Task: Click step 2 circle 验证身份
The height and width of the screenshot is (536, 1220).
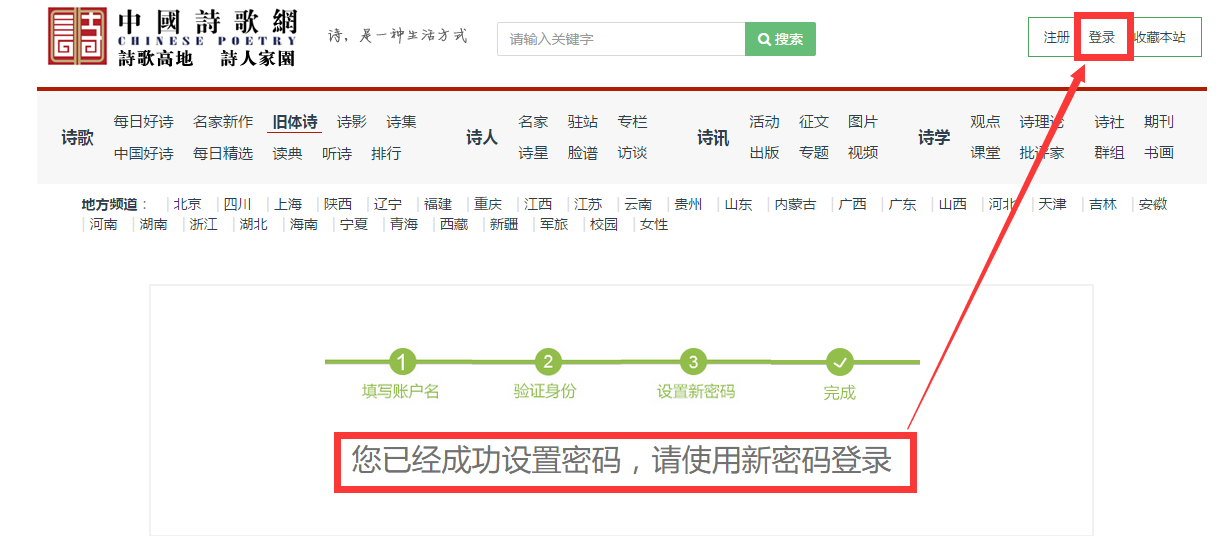Action: point(547,361)
